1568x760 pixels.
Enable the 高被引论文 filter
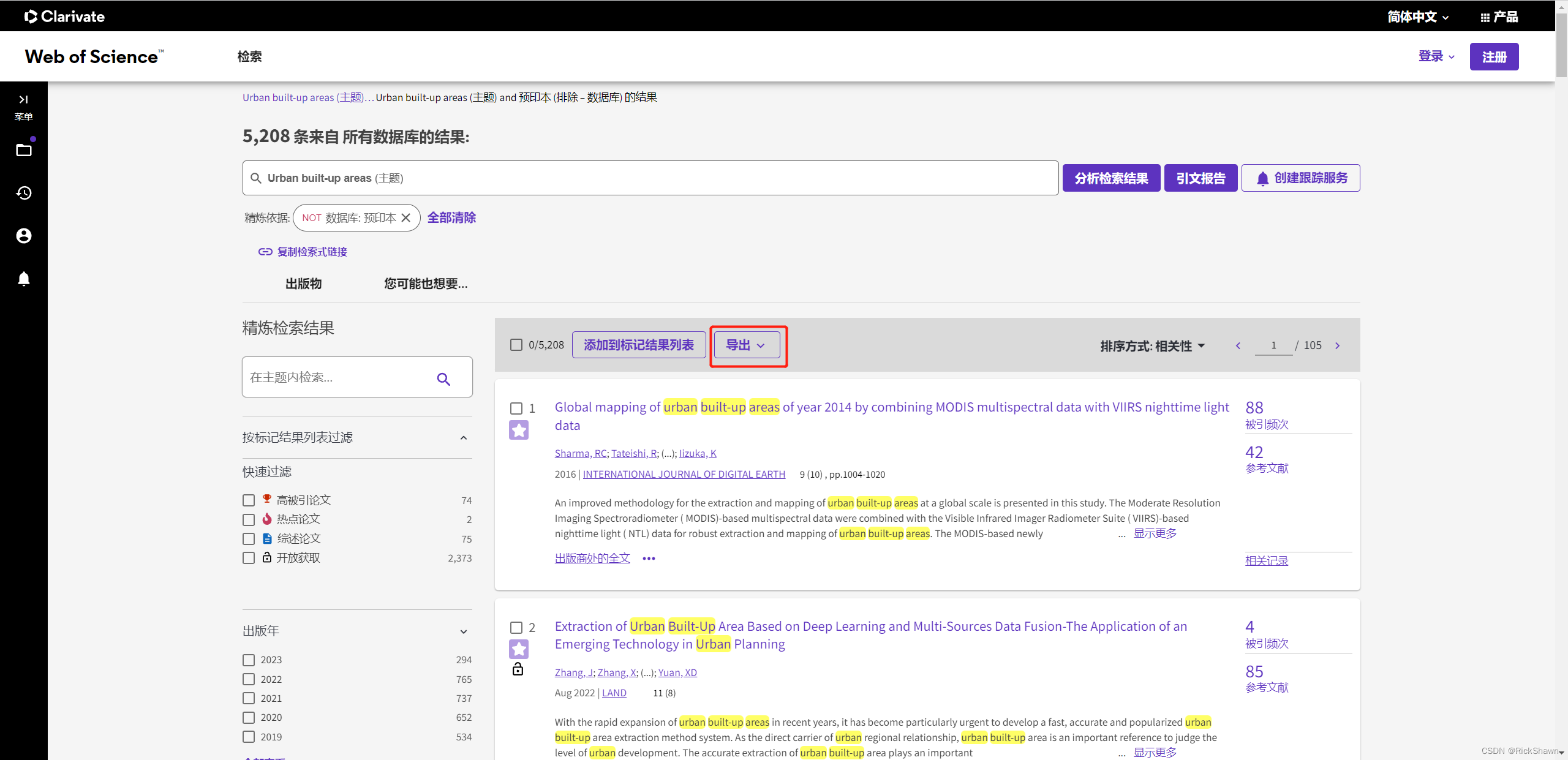pos(249,500)
